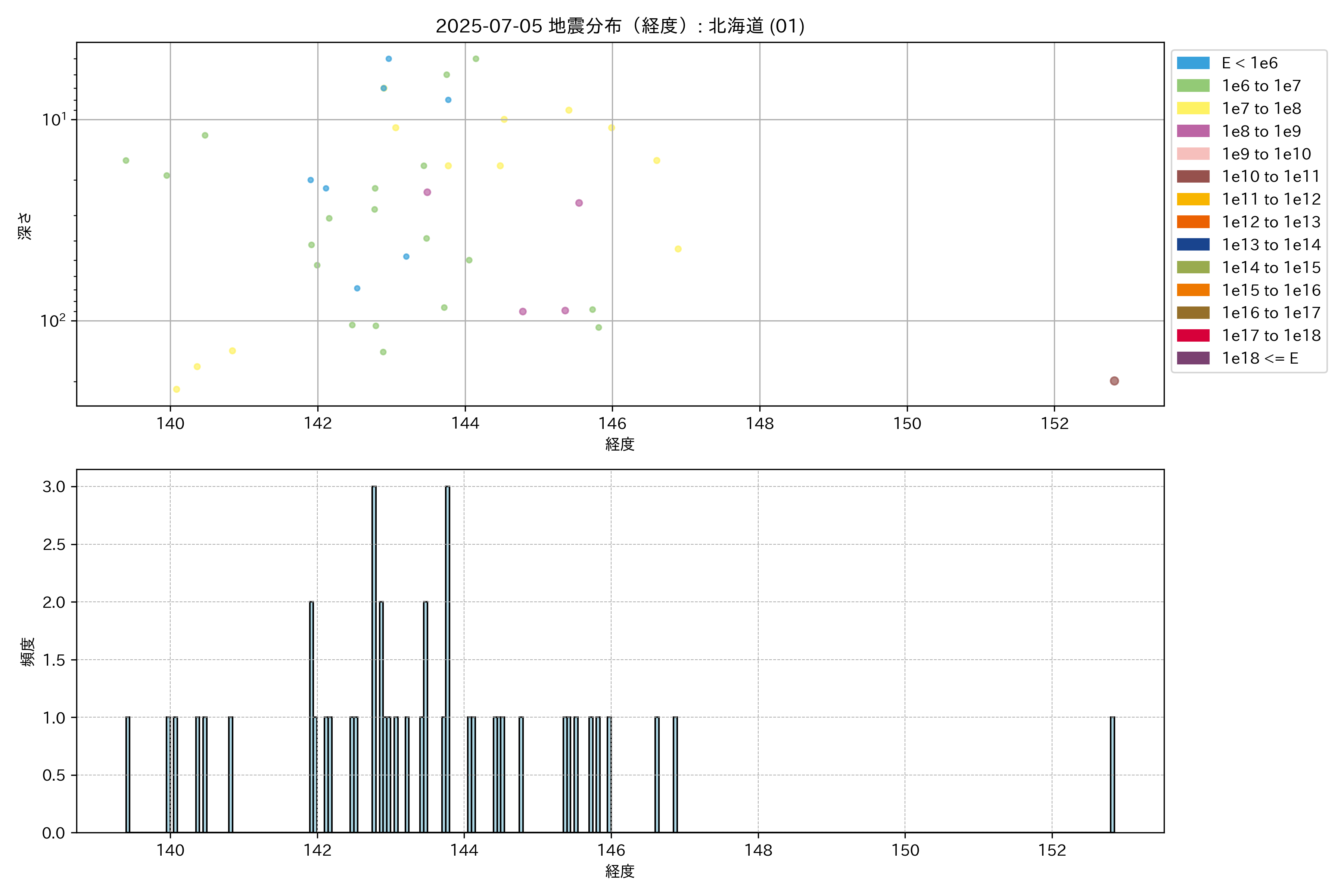Click the yellow scatter point near longitude 147

678,249
